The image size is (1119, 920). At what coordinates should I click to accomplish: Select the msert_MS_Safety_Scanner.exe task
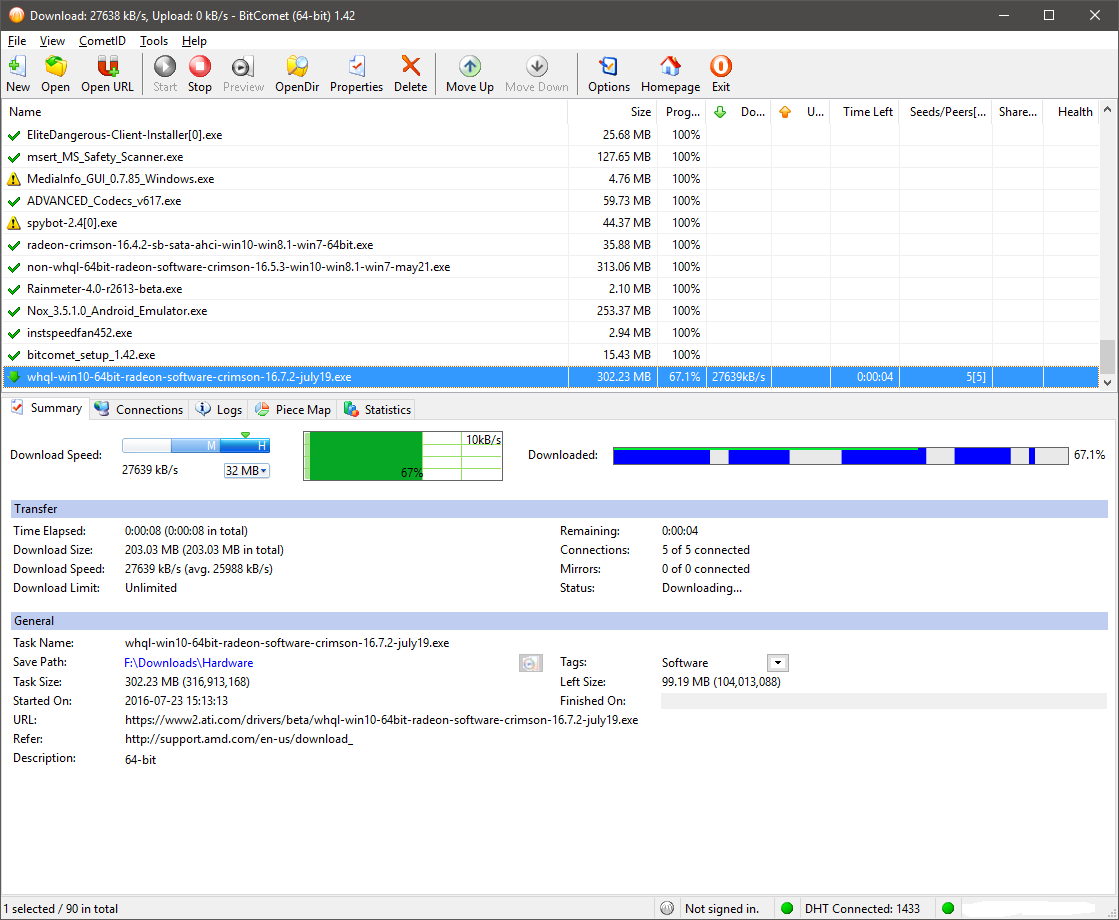coord(551,157)
